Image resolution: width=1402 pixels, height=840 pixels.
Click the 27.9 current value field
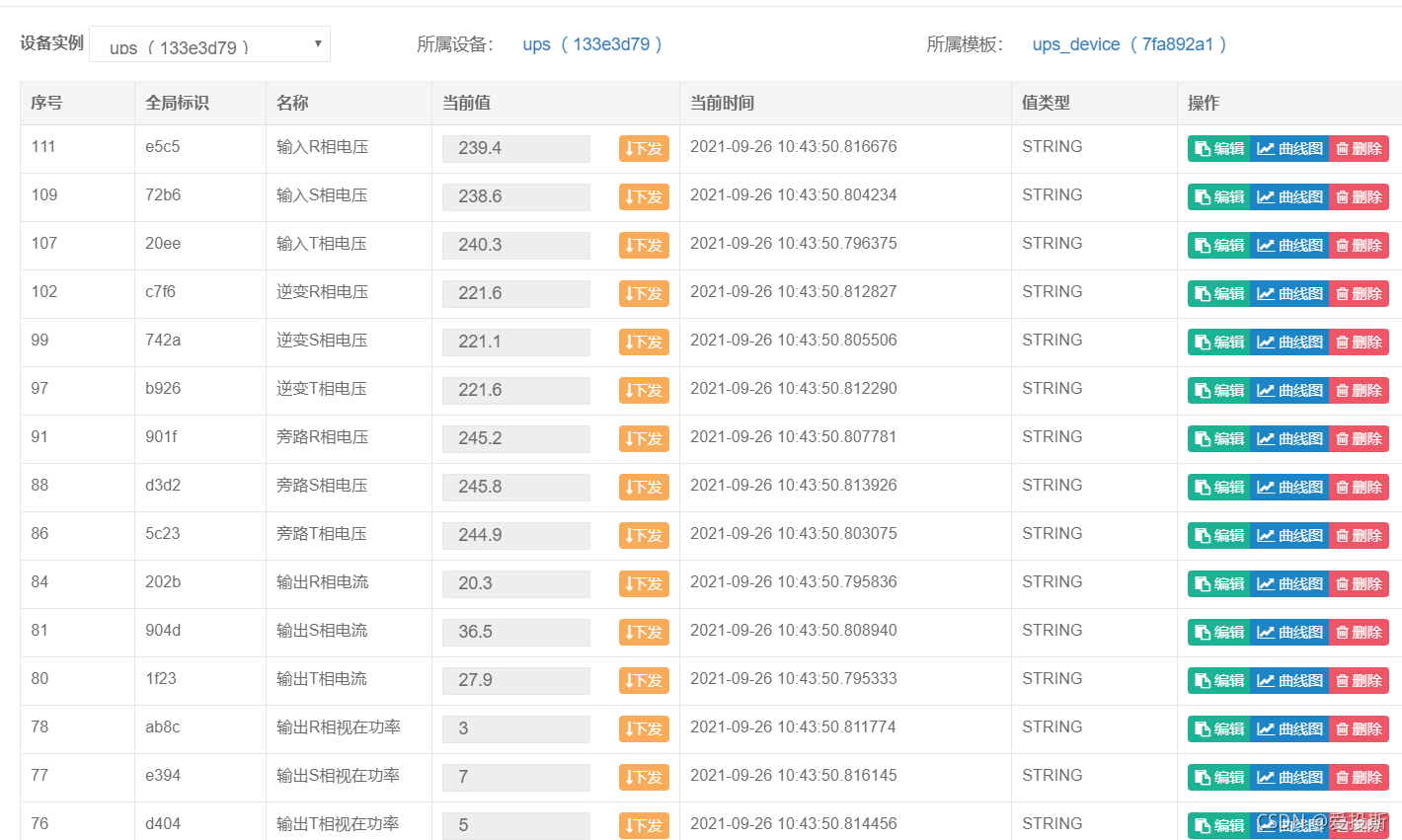coord(516,680)
